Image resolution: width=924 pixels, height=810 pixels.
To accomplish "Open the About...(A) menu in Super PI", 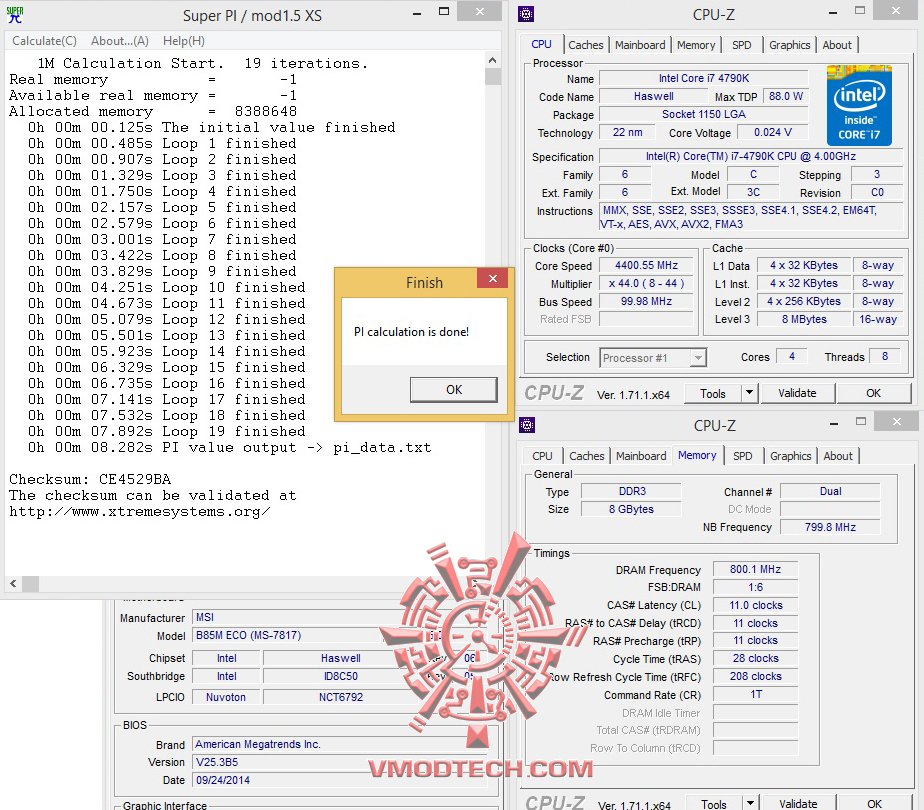I will point(120,41).
